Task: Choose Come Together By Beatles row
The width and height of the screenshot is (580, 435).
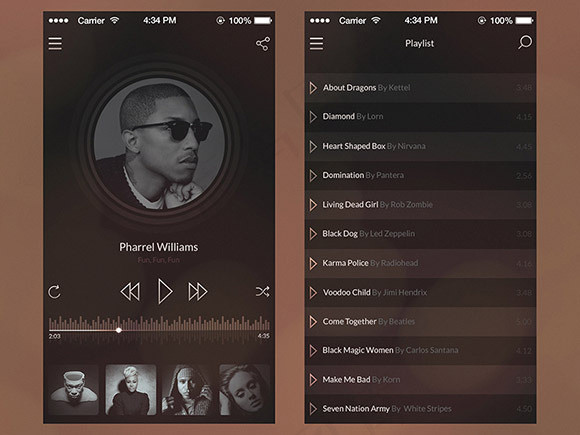Action: (x=420, y=321)
